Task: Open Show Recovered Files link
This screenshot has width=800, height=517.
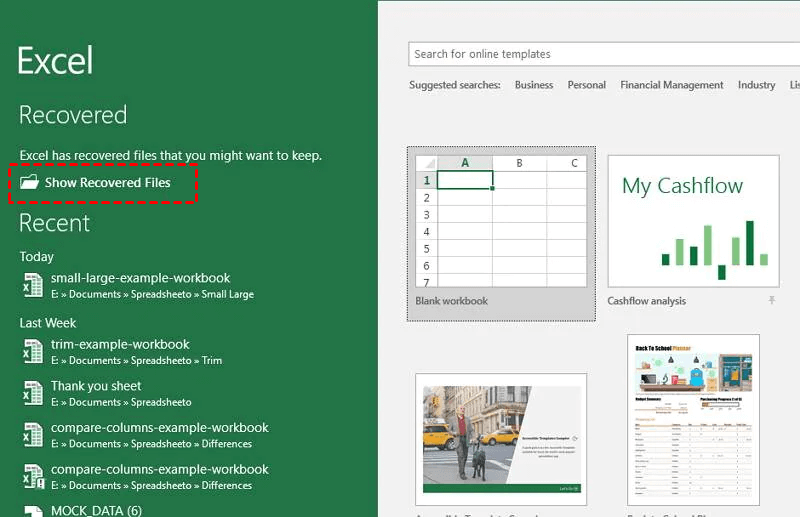Action: point(107,183)
